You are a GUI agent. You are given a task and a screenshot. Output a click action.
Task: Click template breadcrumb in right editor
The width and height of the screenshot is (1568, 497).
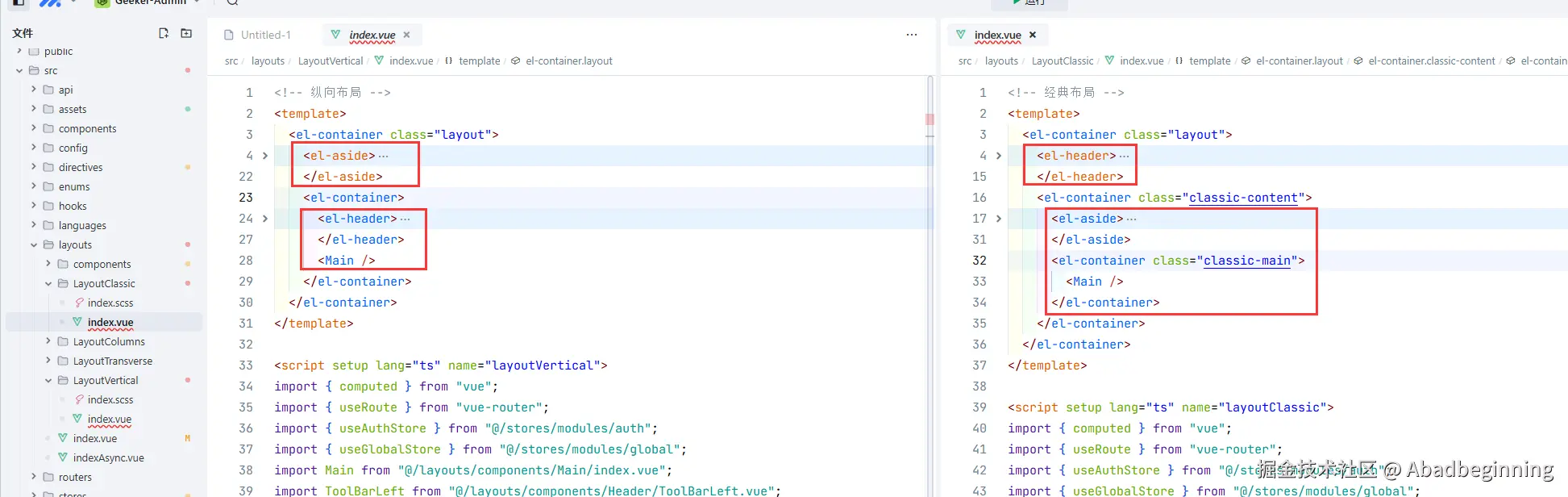[1210, 61]
